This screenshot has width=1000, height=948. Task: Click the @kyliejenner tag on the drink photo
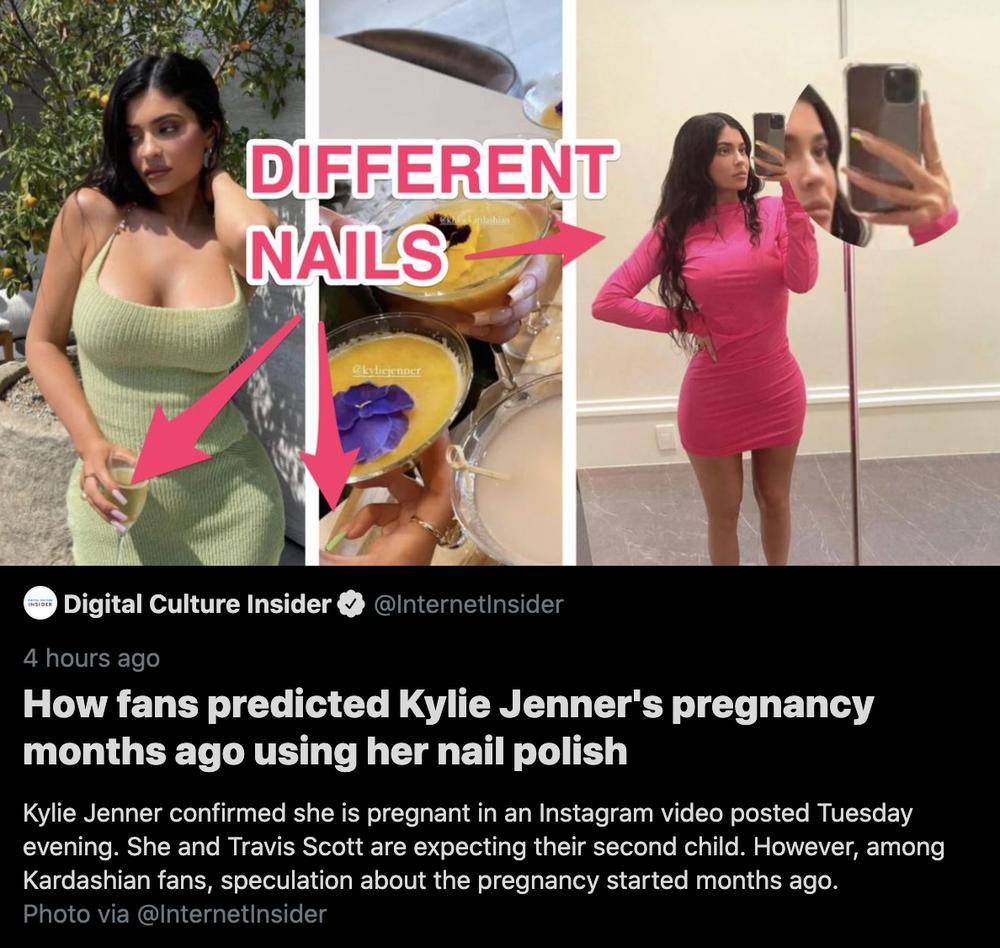pos(386,371)
